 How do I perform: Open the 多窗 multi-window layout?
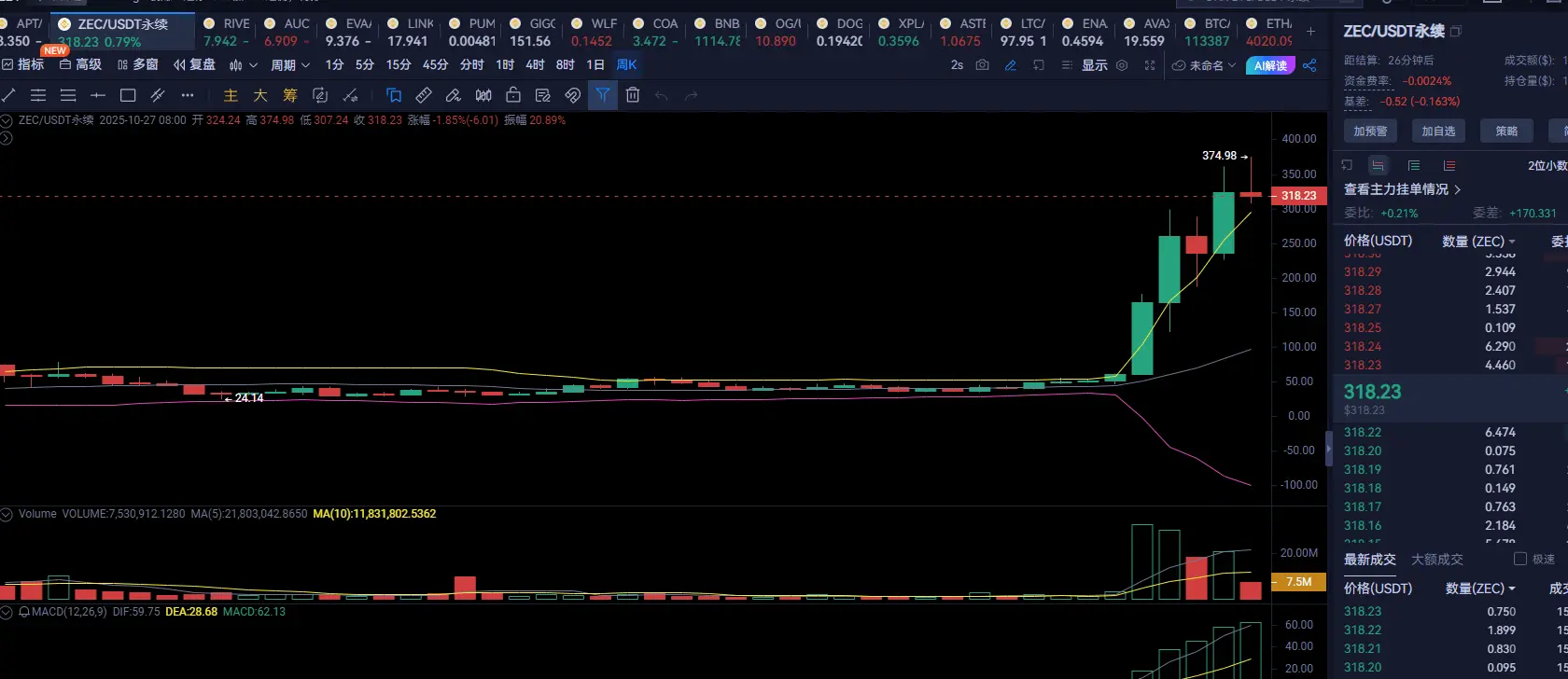click(x=138, y=65)
